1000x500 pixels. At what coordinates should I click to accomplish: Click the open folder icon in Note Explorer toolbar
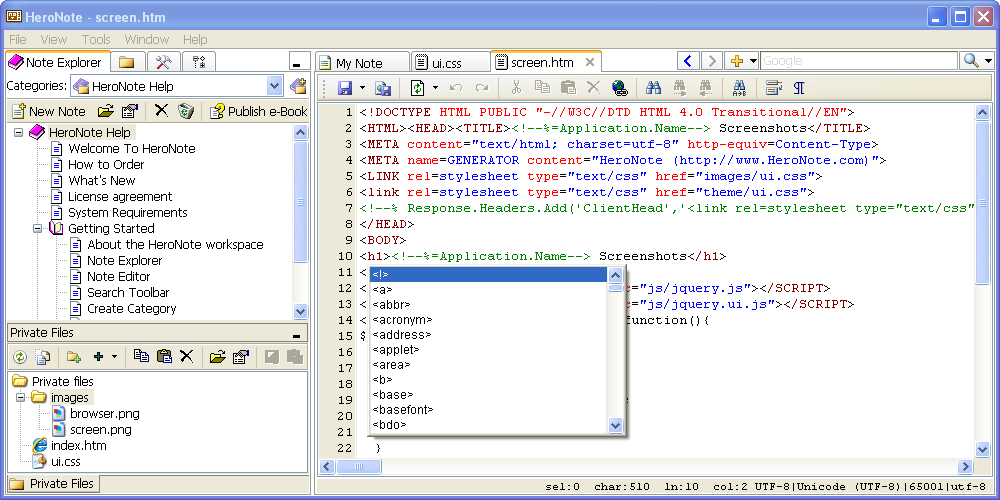105,111
